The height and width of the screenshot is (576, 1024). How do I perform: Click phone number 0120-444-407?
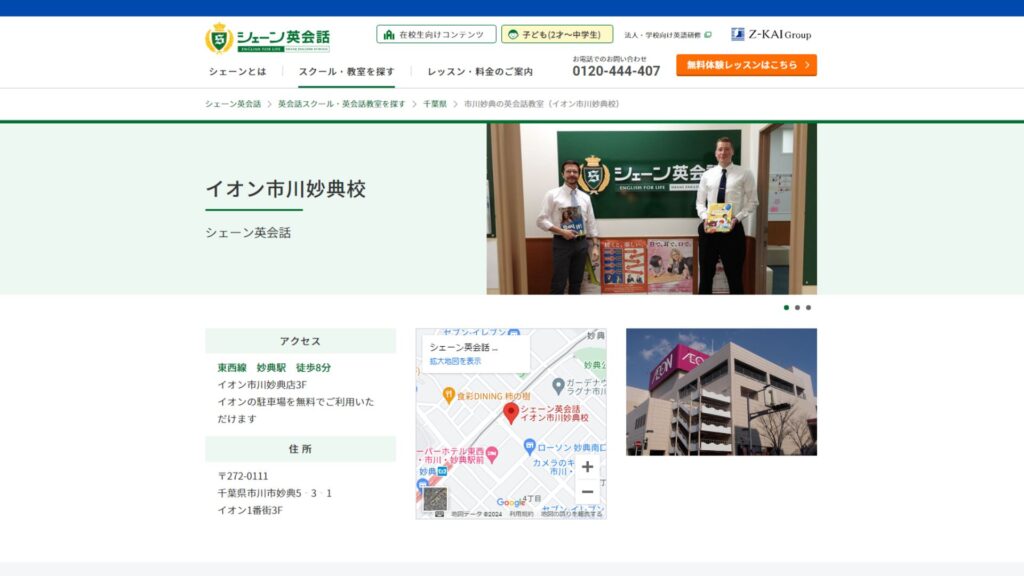[x=616, y=71]
